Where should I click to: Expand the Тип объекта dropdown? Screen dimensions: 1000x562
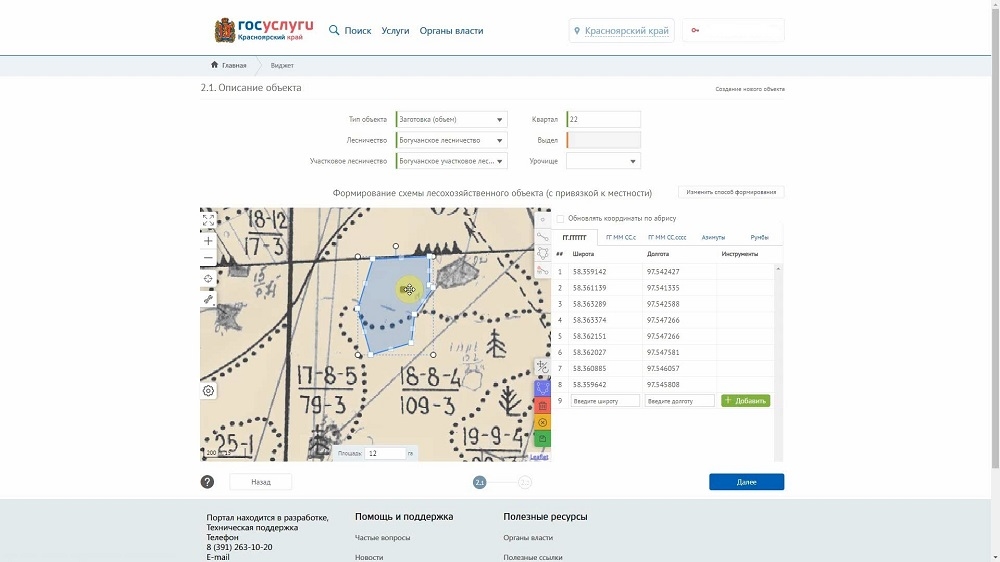[x=452, y=119]
